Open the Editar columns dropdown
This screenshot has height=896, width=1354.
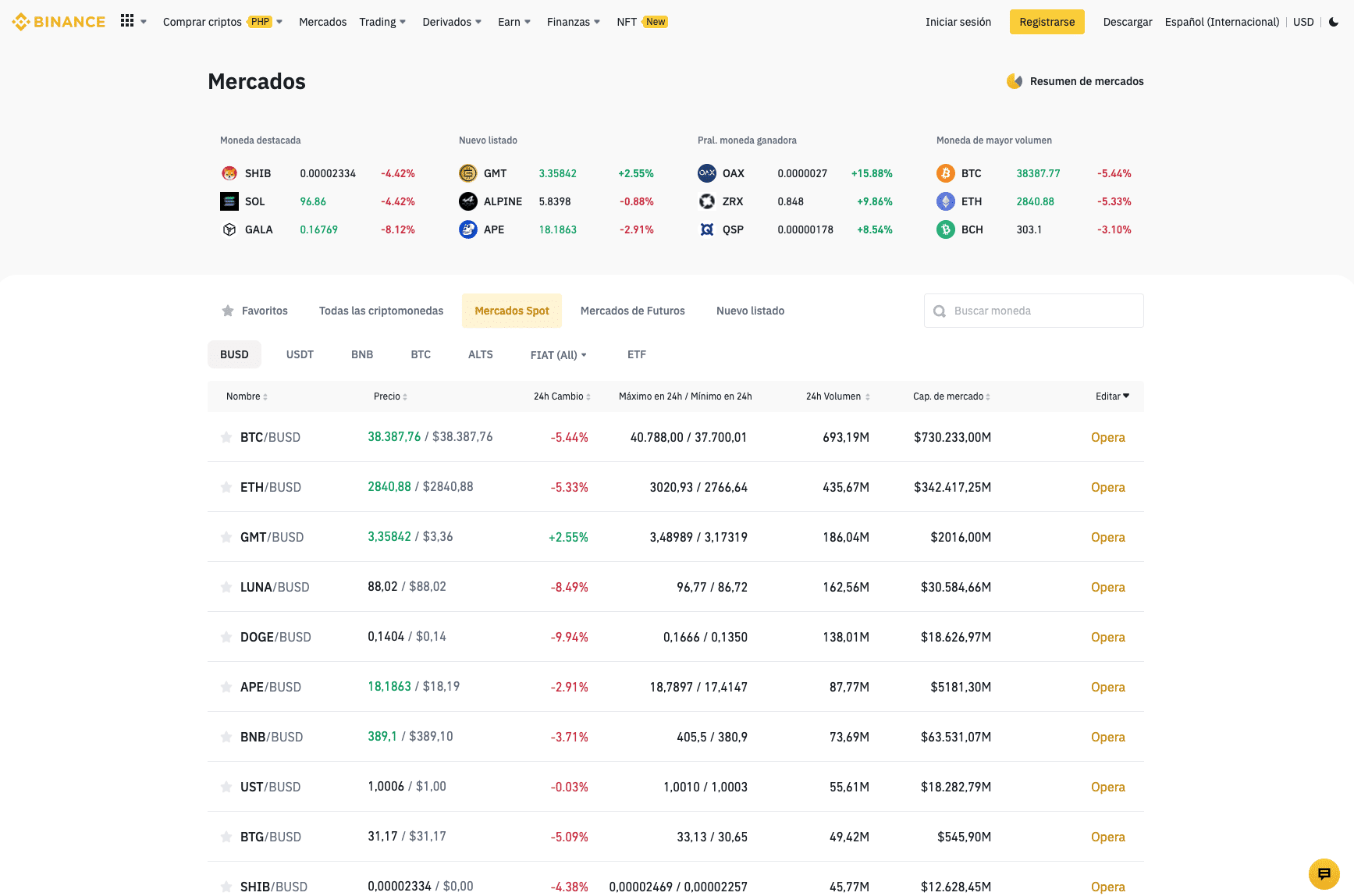[1112, 396]
